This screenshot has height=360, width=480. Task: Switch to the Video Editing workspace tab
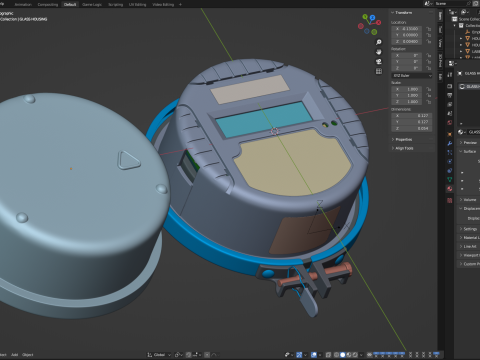pyautogui.click(x=163, y=4)
